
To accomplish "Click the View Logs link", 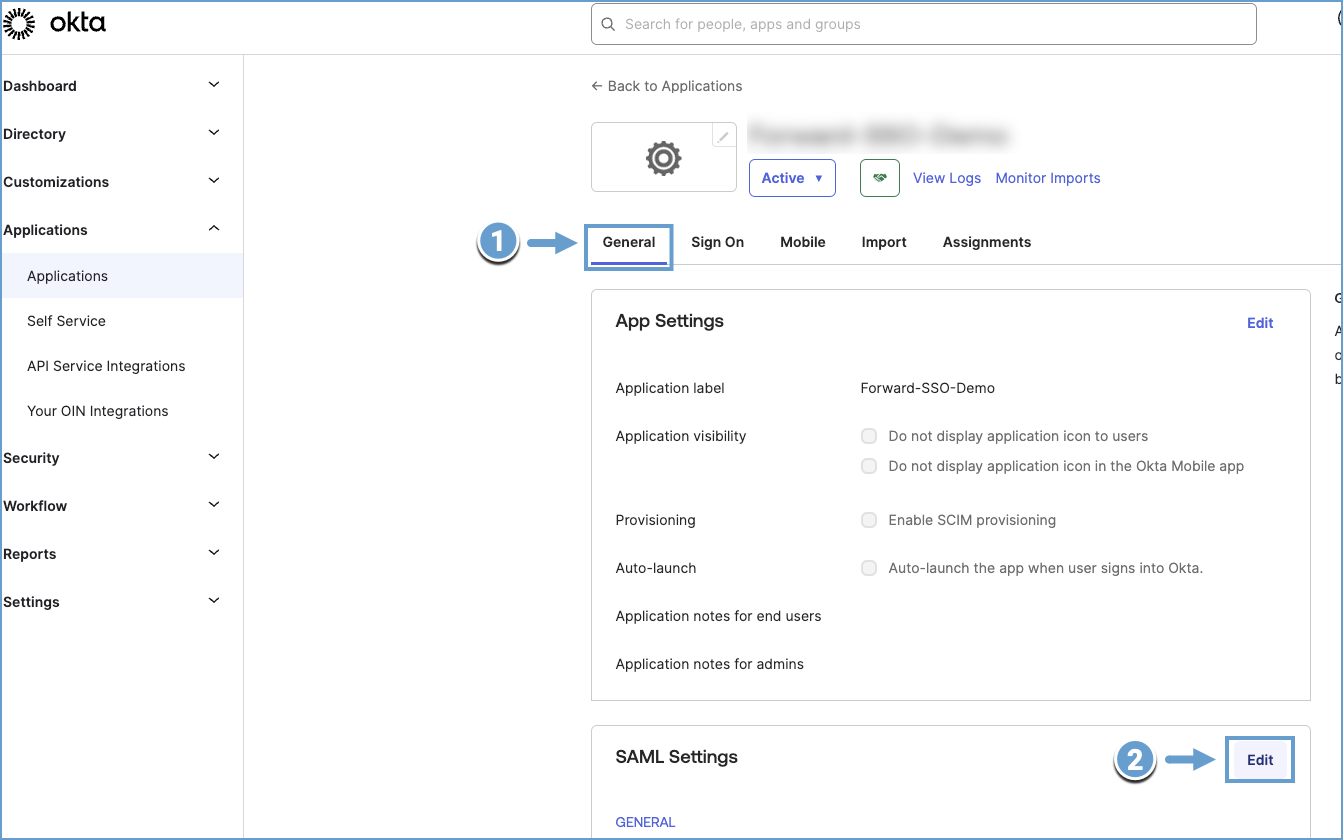I will pos(946,177).
